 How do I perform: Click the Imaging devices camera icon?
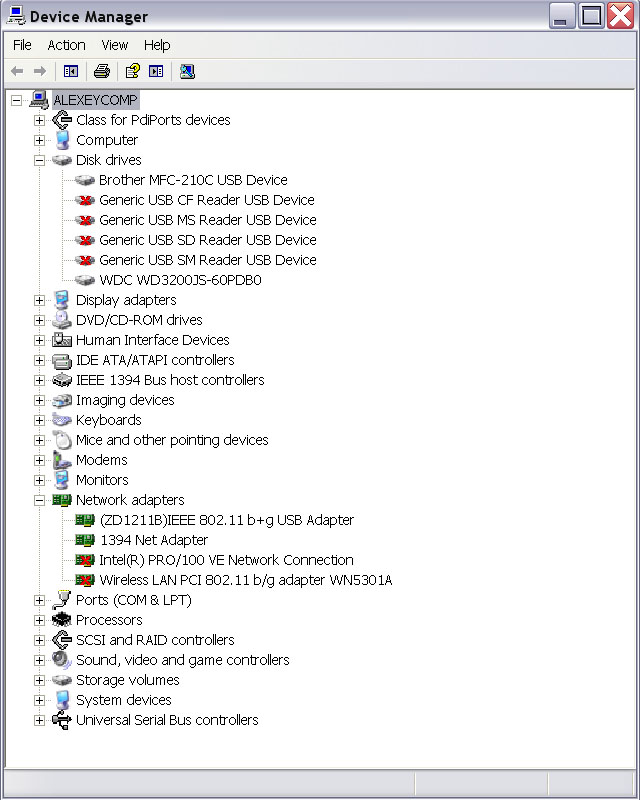(62, 400)
